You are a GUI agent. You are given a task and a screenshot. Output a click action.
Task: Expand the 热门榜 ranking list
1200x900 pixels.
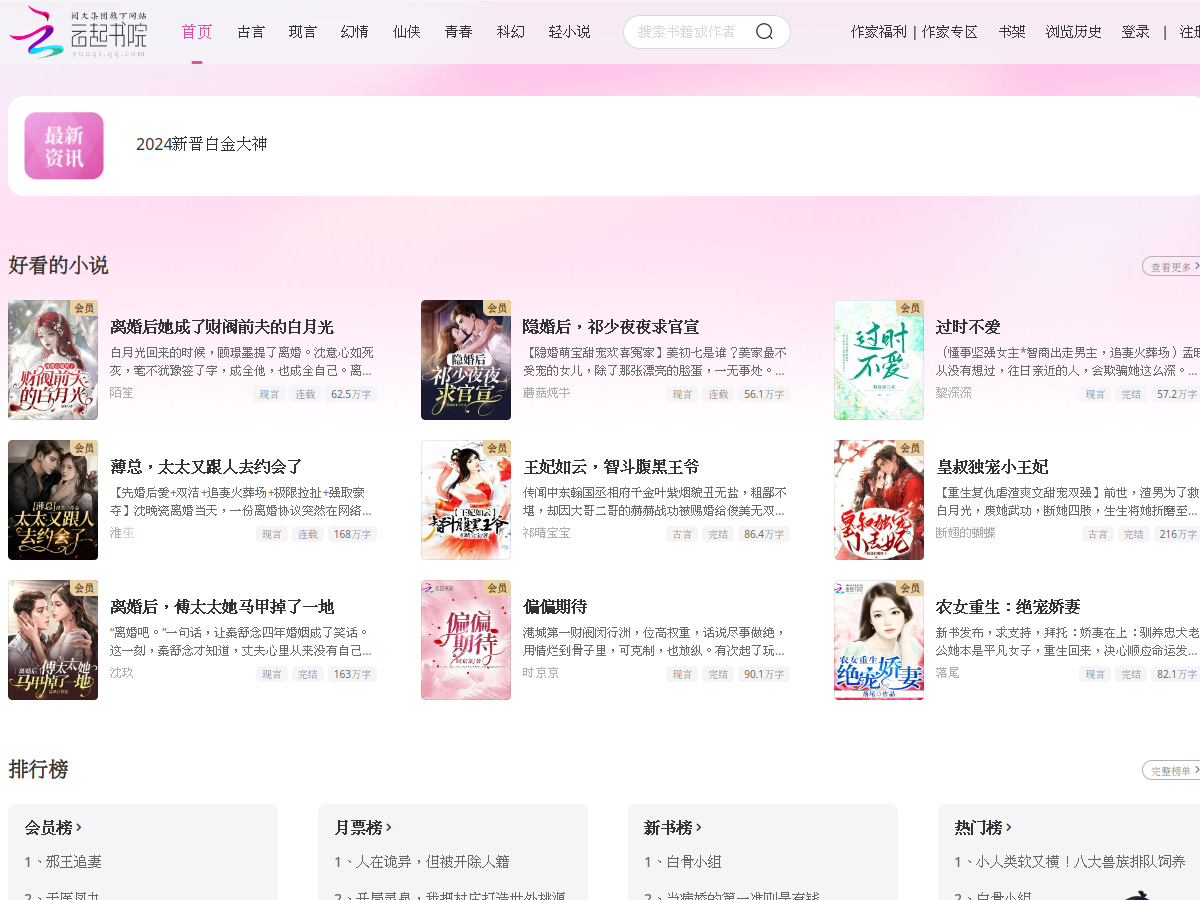tap(983, 828)
